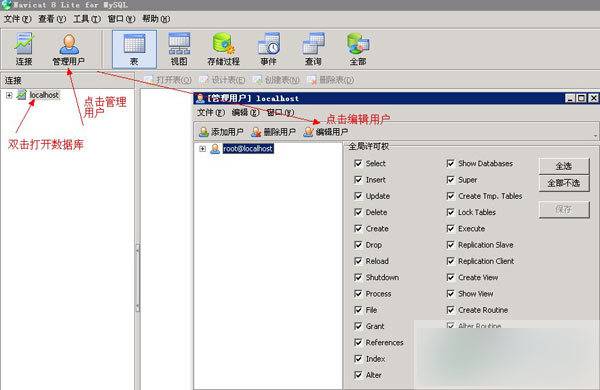Toggle the Process privilege checkbox
This screenshot has width=600, height=390.
[358, 294]
